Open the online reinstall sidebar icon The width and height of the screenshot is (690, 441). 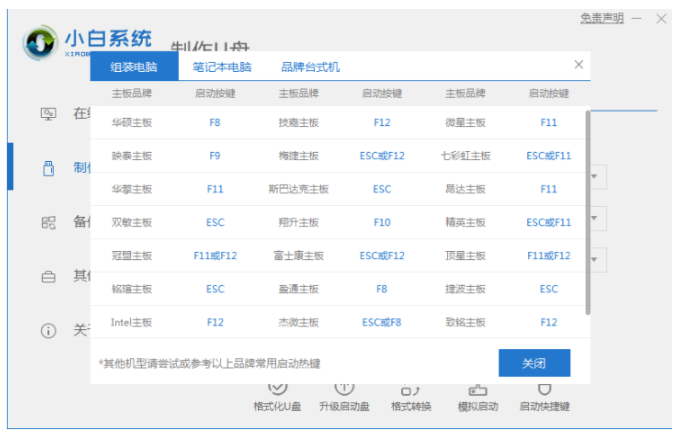(48, 113)
